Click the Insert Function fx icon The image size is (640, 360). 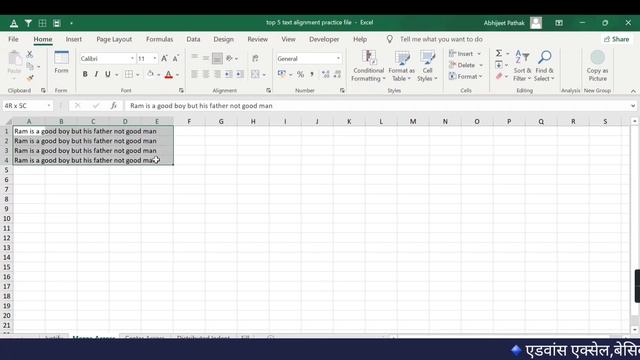click(x=113, y=106)
